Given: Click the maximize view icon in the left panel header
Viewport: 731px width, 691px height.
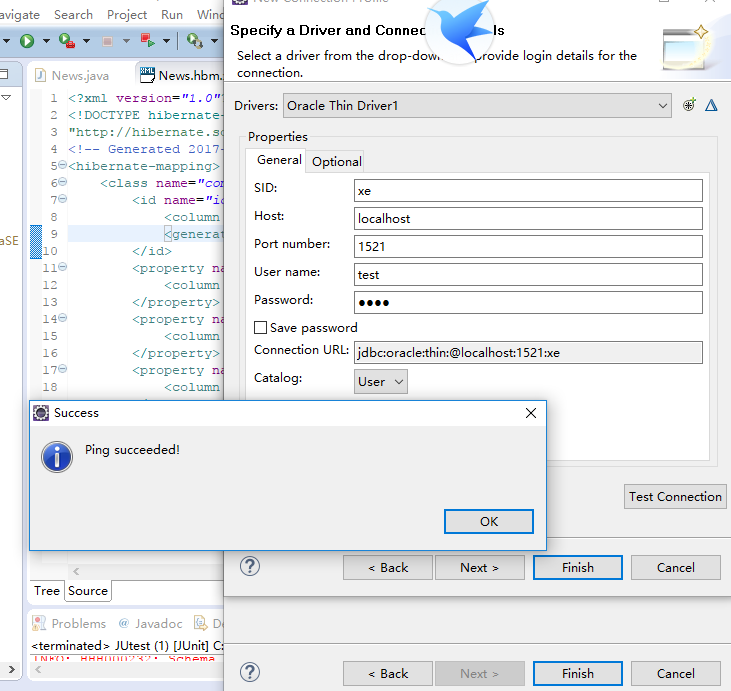Looking at the screenshot, I should tap(4, 74).
